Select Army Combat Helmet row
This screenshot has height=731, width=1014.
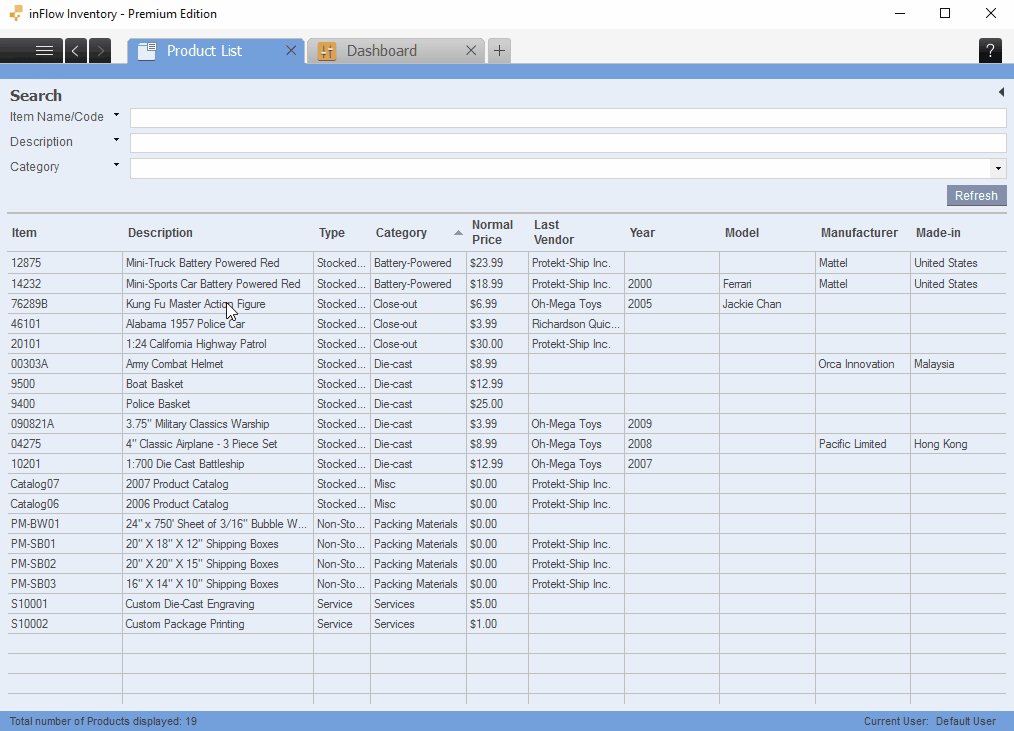click(507, 364)
